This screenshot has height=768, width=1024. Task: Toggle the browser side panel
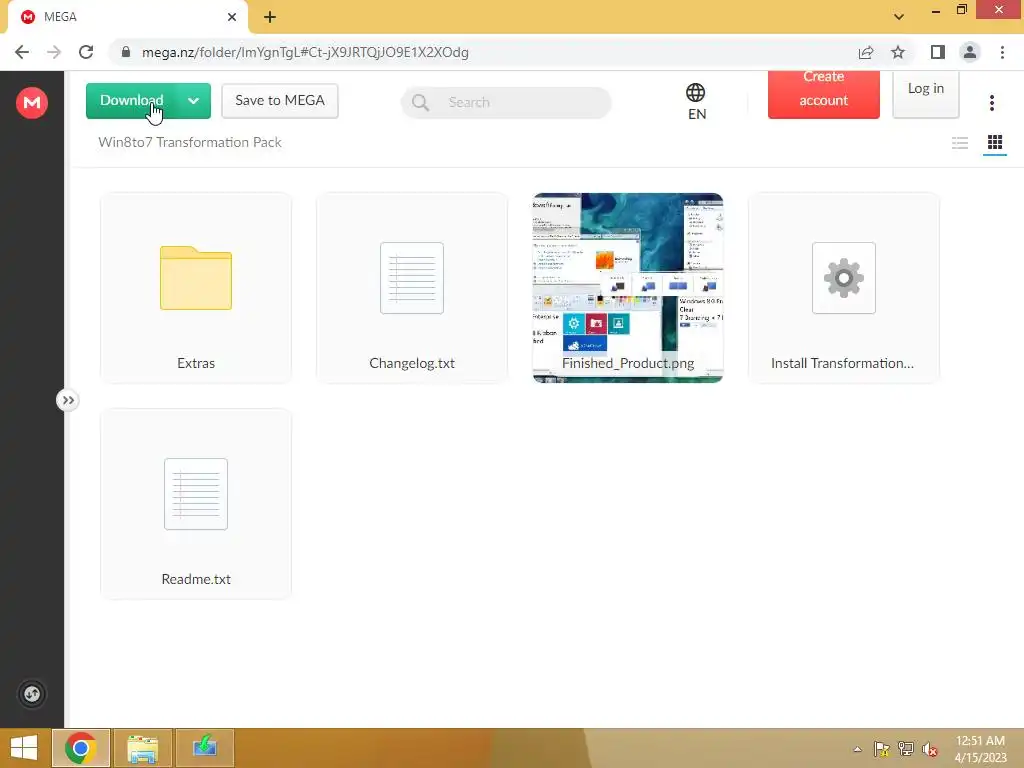tap(938, 52)
